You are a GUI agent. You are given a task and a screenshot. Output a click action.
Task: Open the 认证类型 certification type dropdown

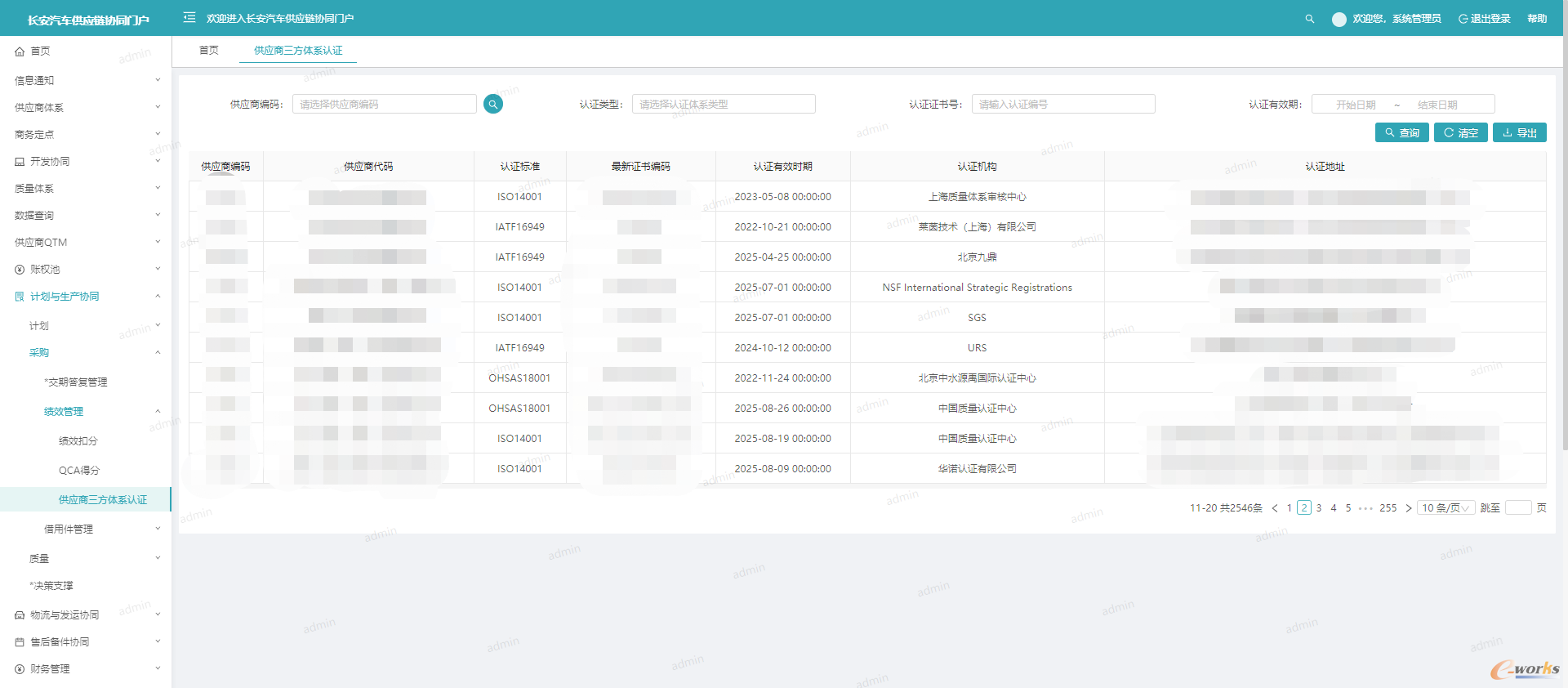724,104
